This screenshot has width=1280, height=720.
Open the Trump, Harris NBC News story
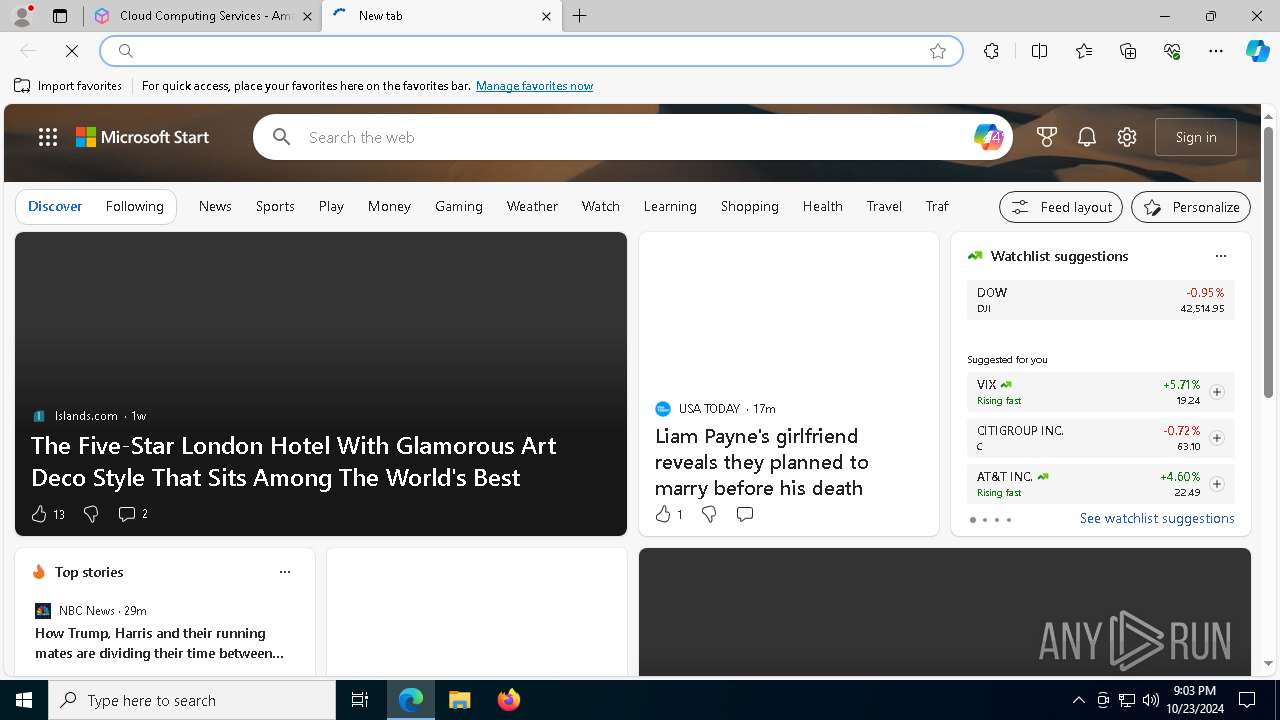coord(160,643)
